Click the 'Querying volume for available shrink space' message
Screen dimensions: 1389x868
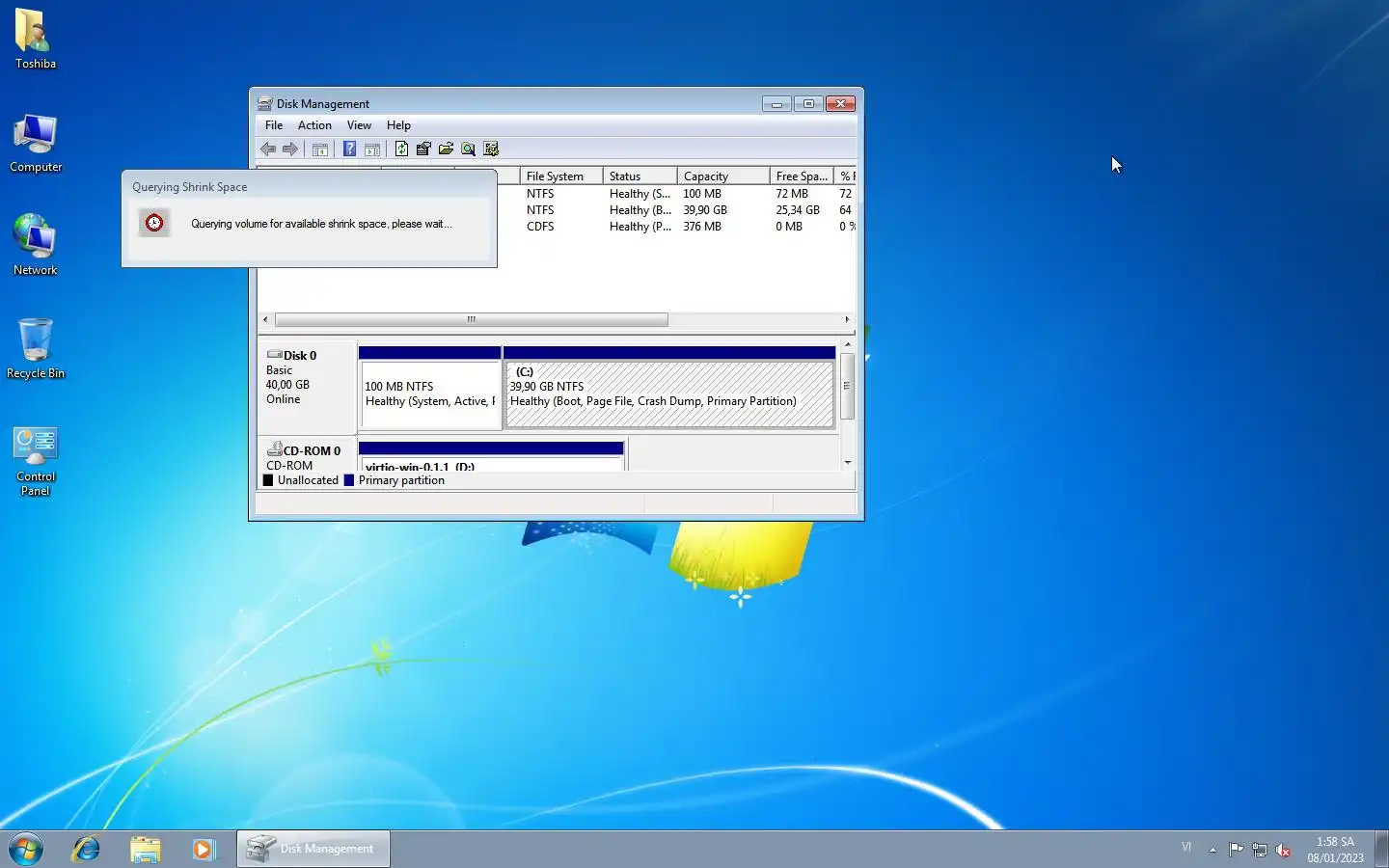click(321, 224)
